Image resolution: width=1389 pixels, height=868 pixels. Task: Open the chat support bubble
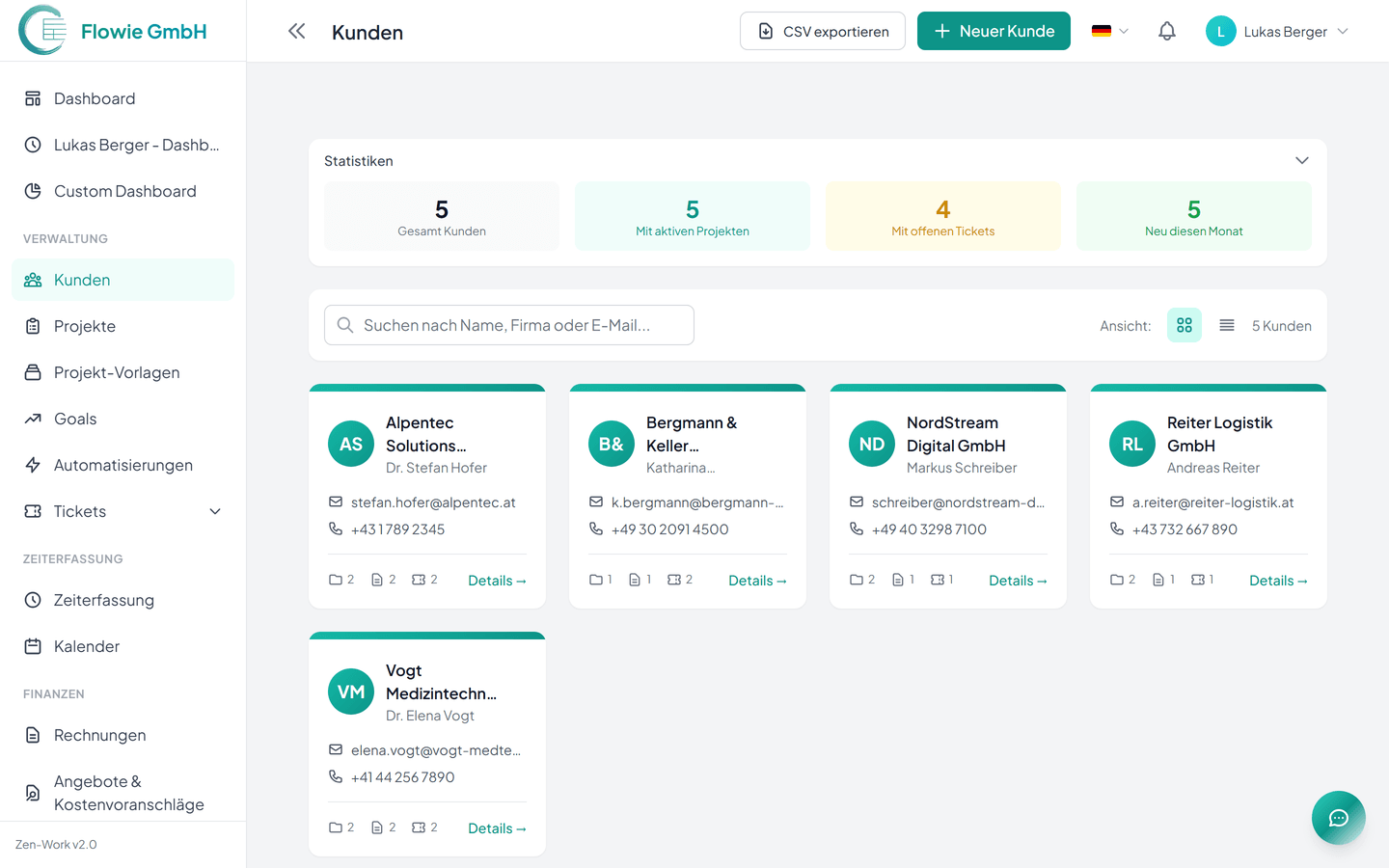pos(1338,818)
